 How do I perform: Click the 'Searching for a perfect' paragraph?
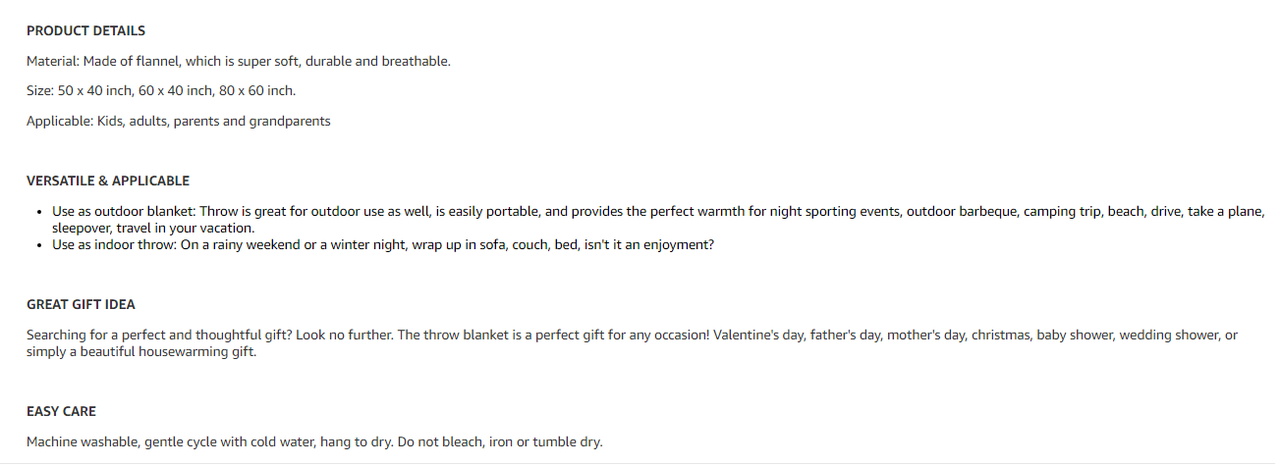(x=632, y=343)
